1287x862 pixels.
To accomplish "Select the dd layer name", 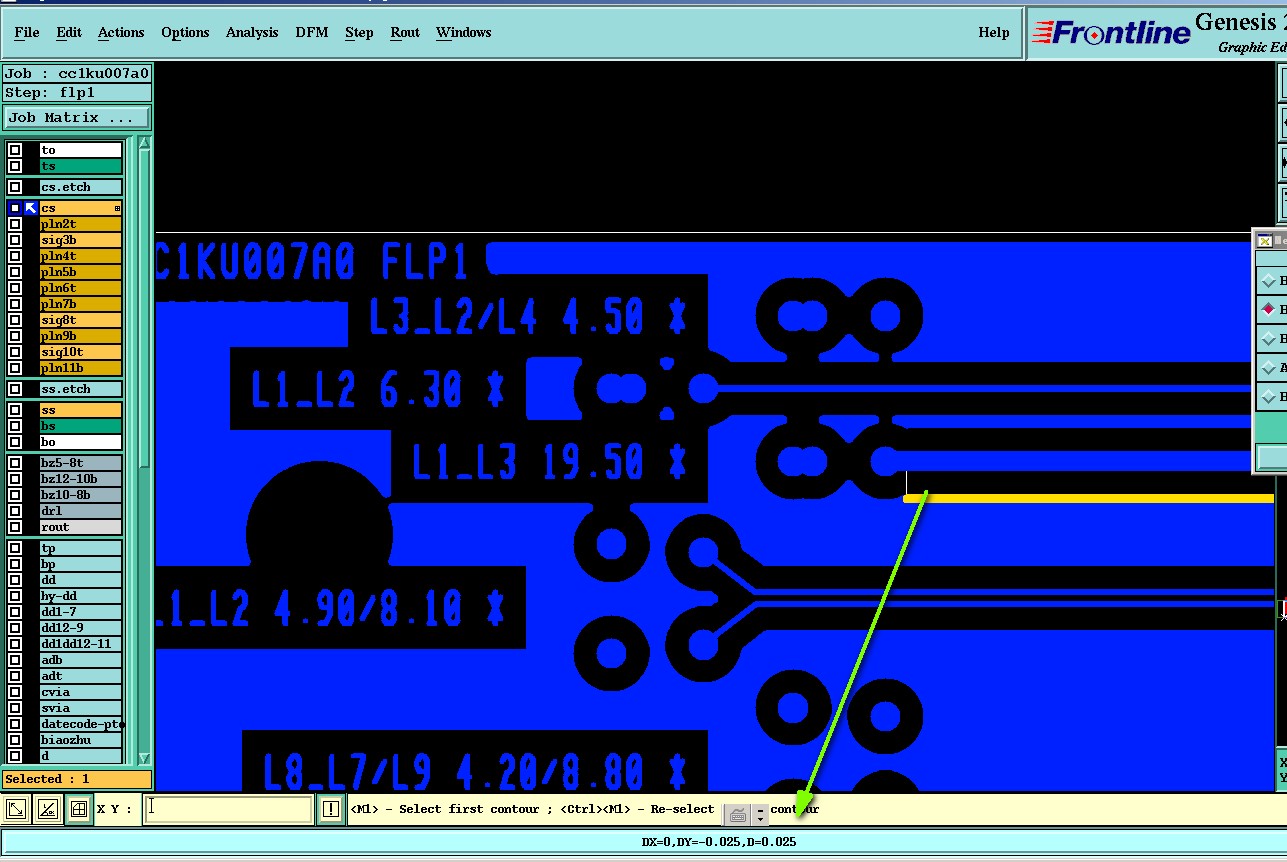I will [80, 580].
